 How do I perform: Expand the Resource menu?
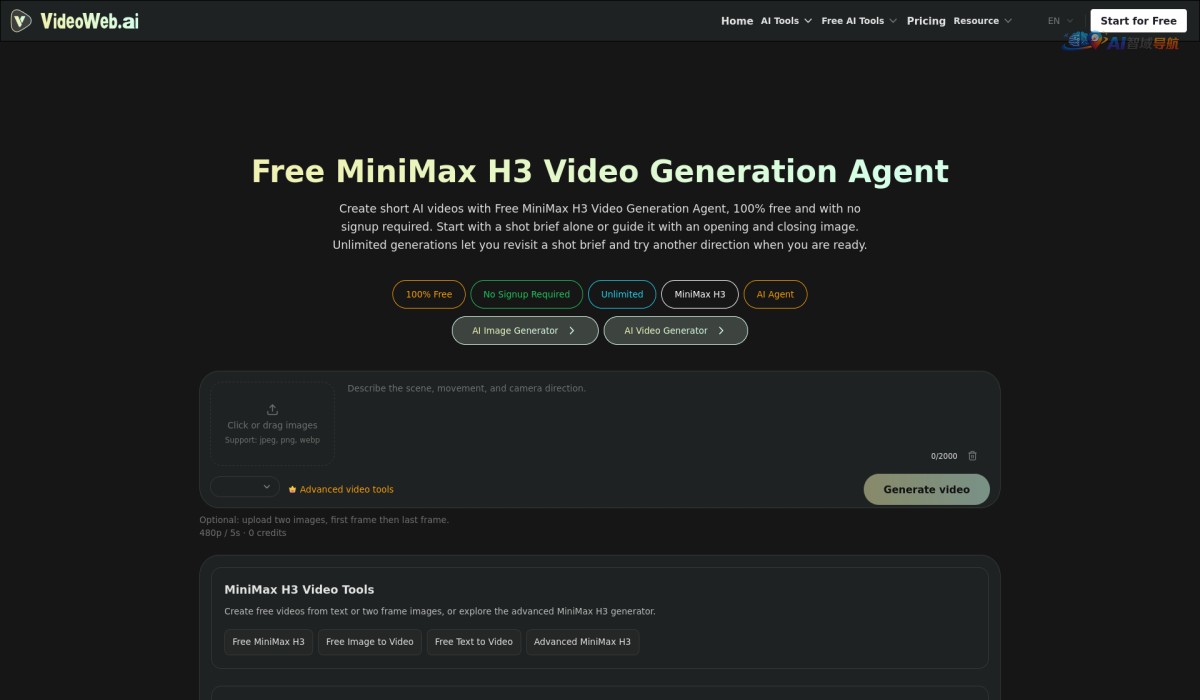(x=982, y=21)
